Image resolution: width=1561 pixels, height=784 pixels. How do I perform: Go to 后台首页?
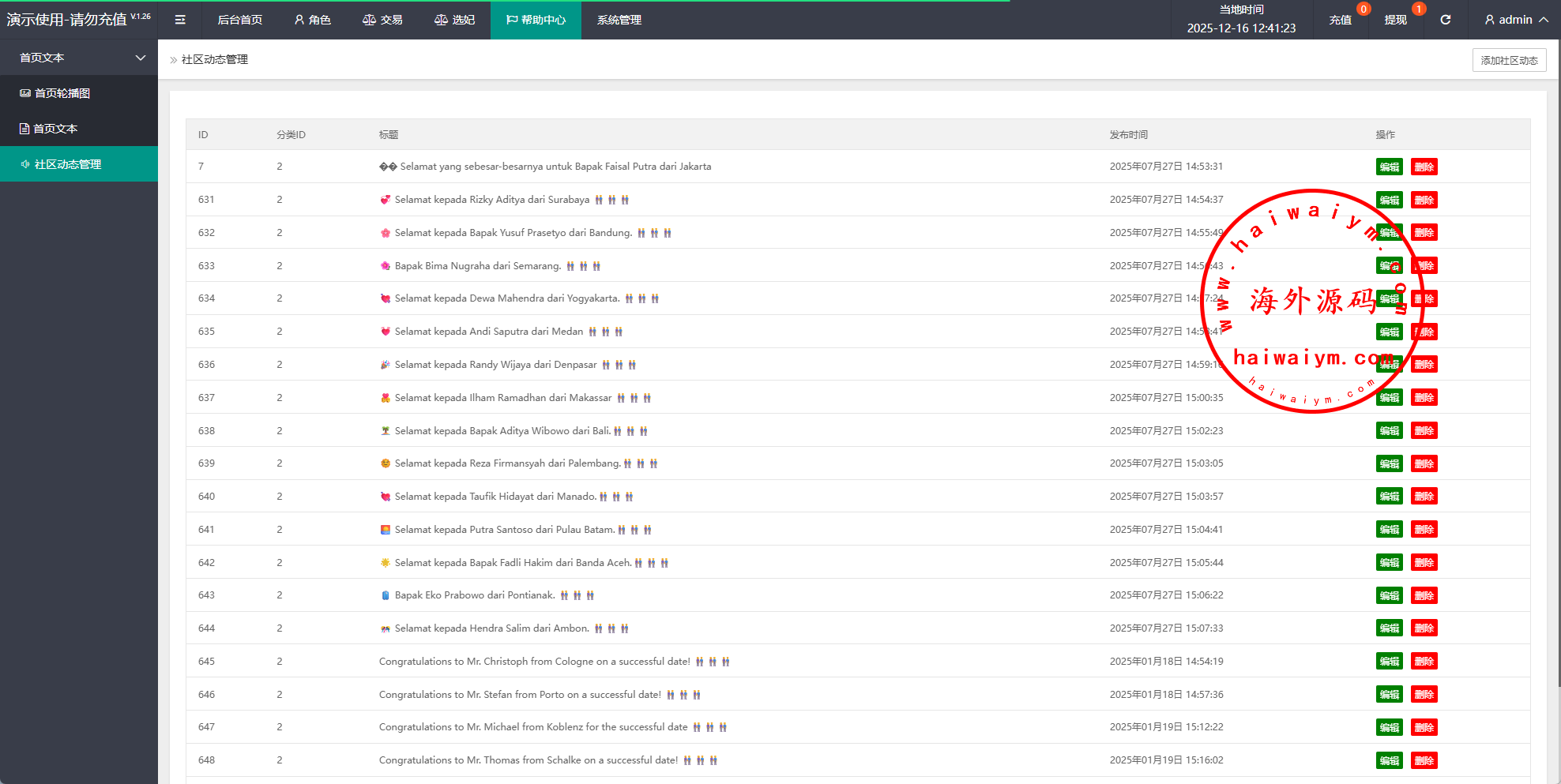[x=239, y=20]
